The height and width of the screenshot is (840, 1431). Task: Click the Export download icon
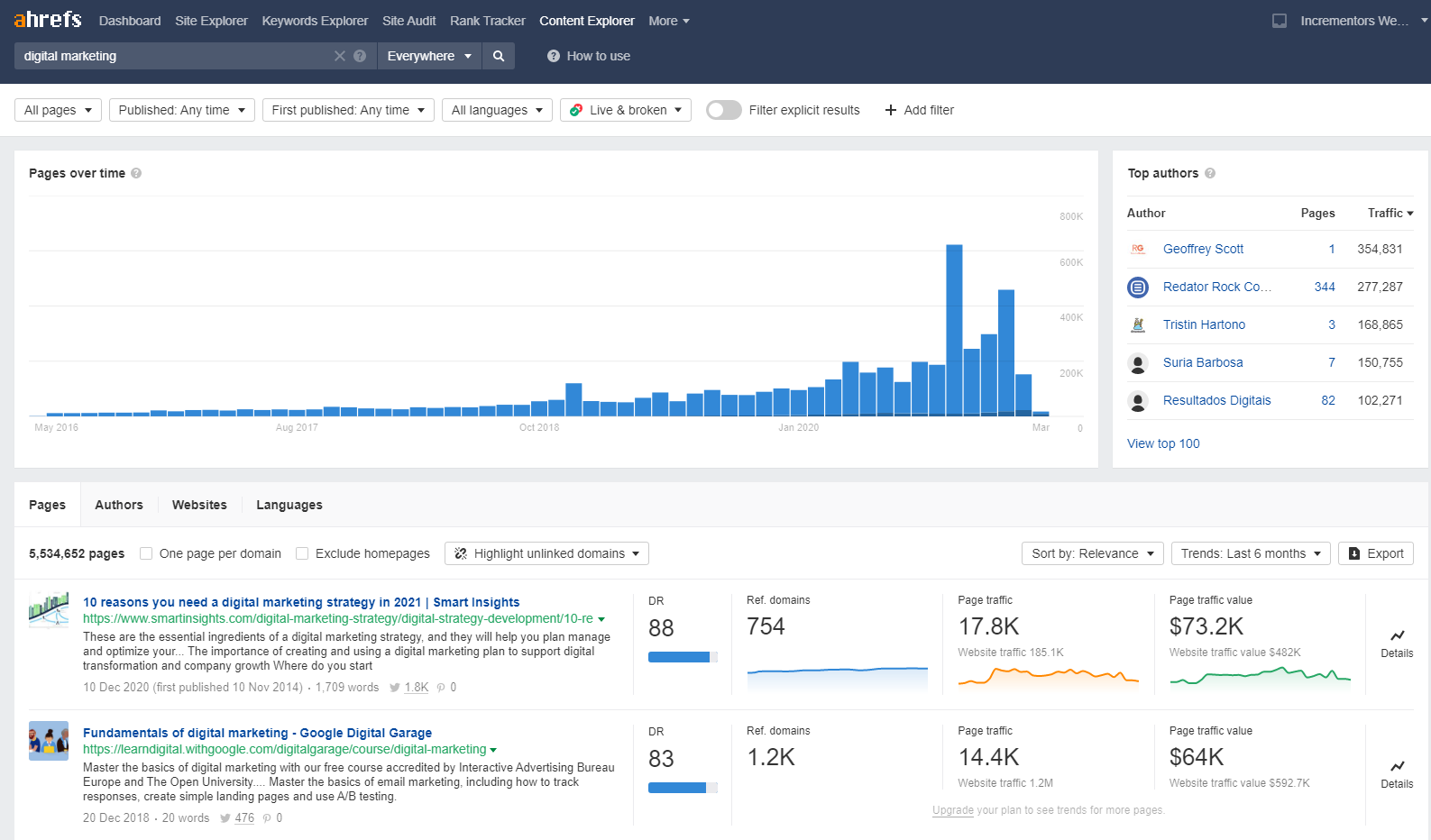tap(1354, 553)
